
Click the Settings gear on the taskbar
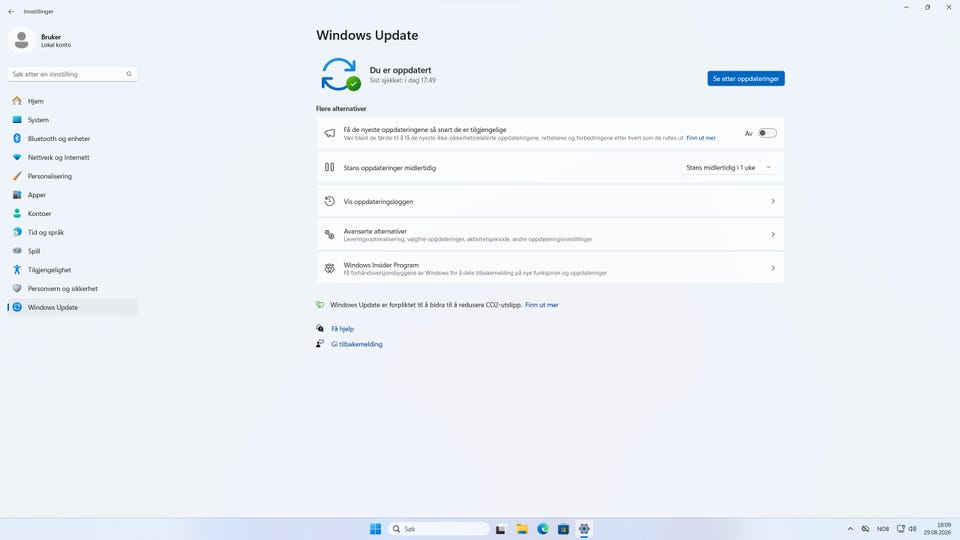click(584, 529)
